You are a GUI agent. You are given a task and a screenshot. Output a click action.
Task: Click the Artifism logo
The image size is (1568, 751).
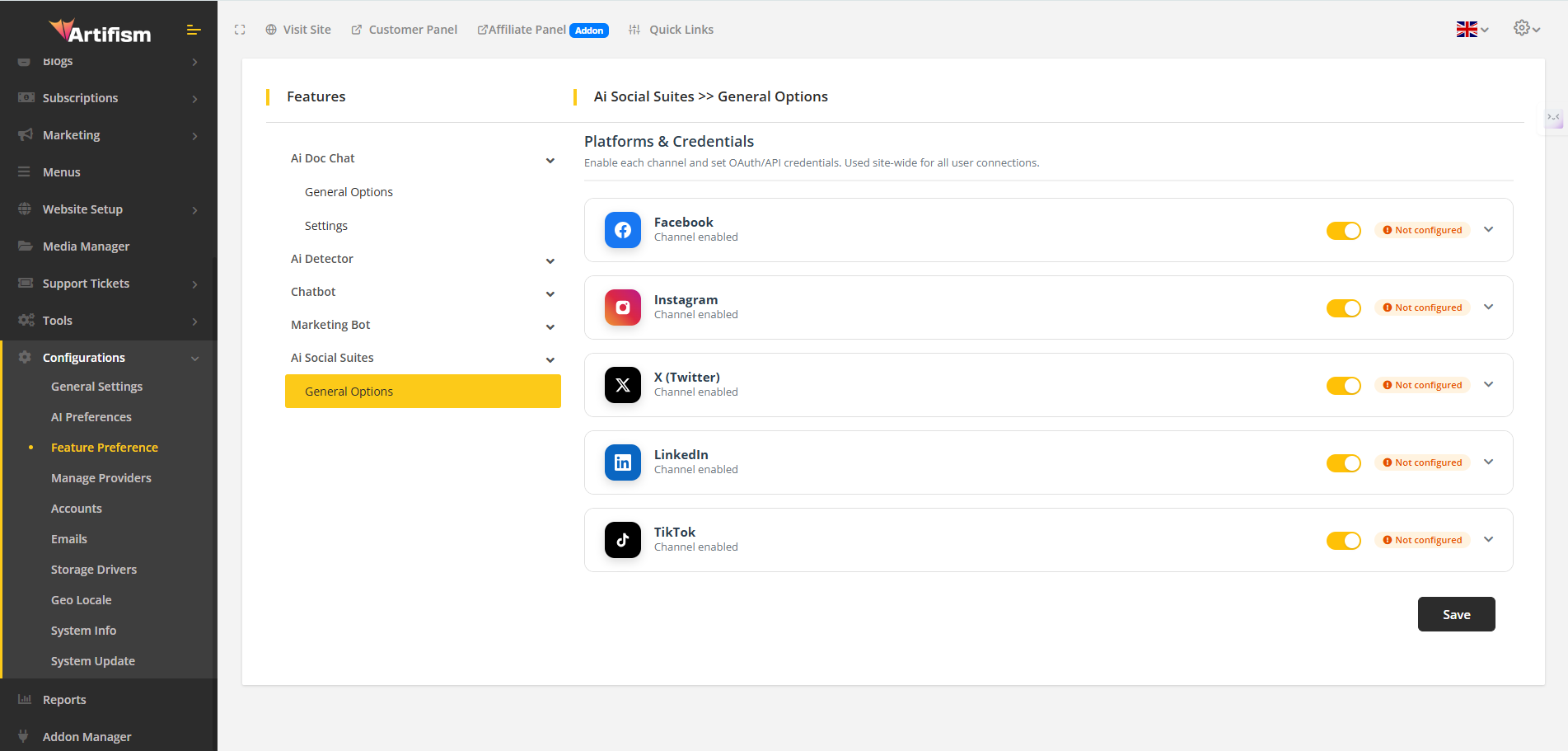click(100, 31)
